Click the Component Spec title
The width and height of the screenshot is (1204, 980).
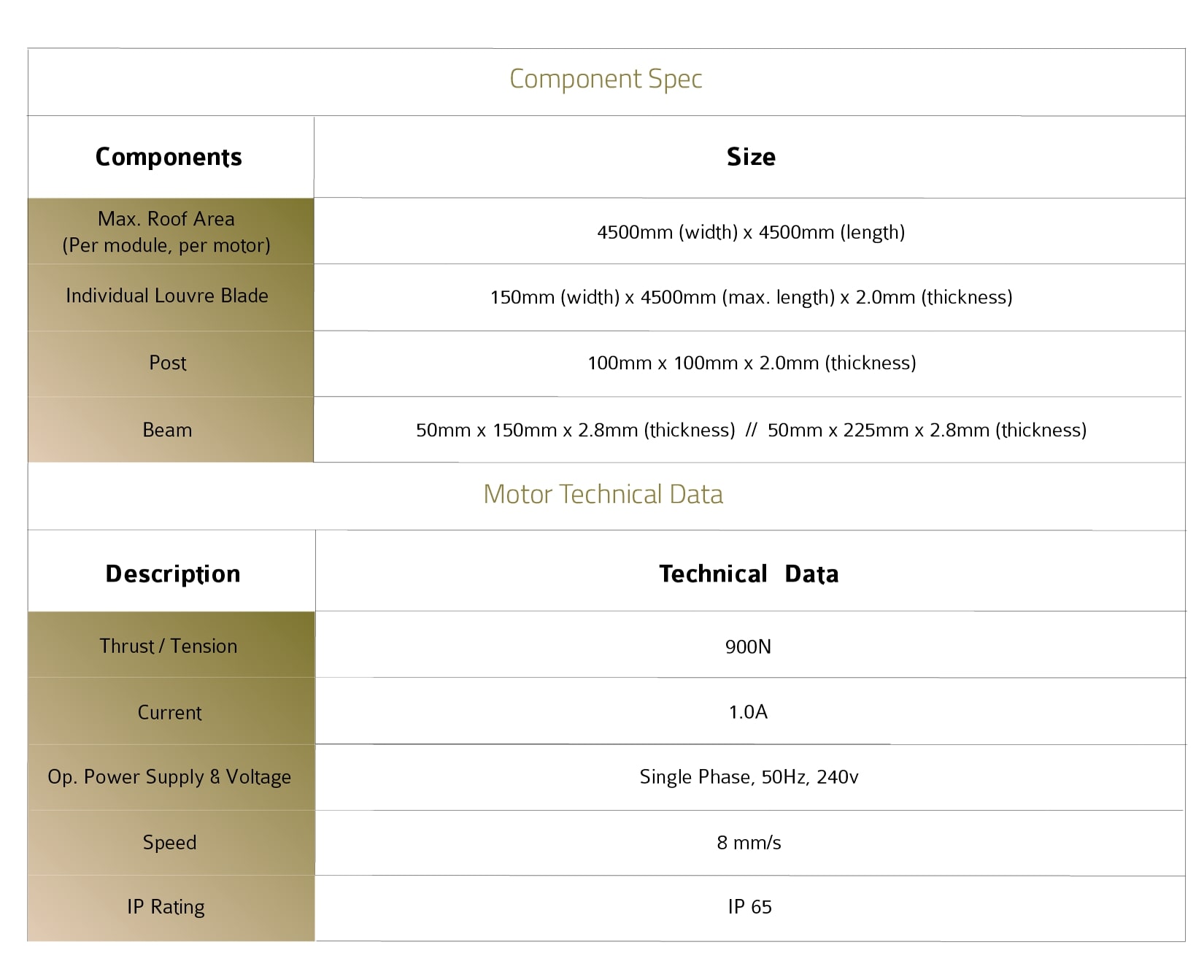(x=606, y=79)
